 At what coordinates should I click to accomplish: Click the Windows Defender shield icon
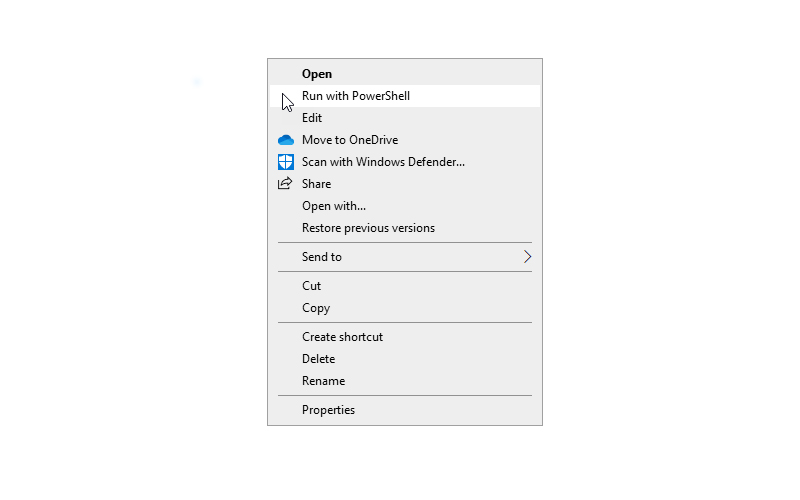click(285, 162)
